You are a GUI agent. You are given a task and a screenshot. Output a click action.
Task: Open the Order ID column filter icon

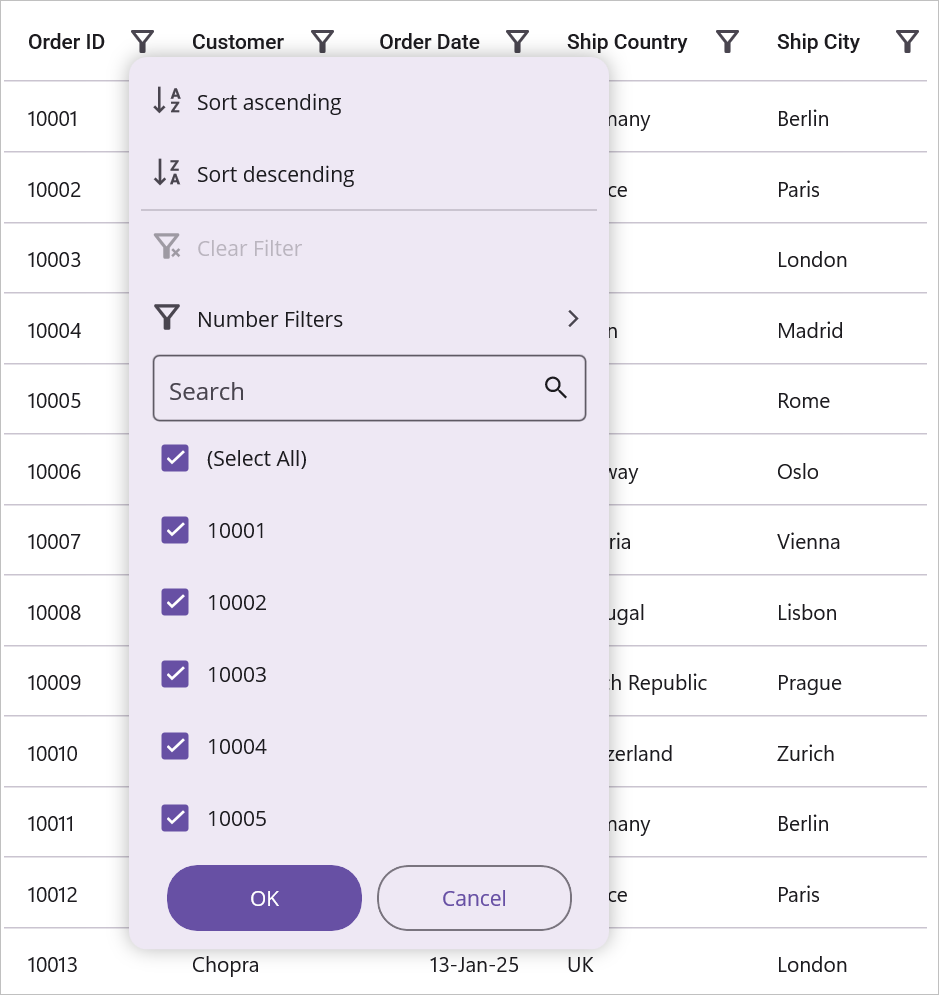tap(143, 42)
